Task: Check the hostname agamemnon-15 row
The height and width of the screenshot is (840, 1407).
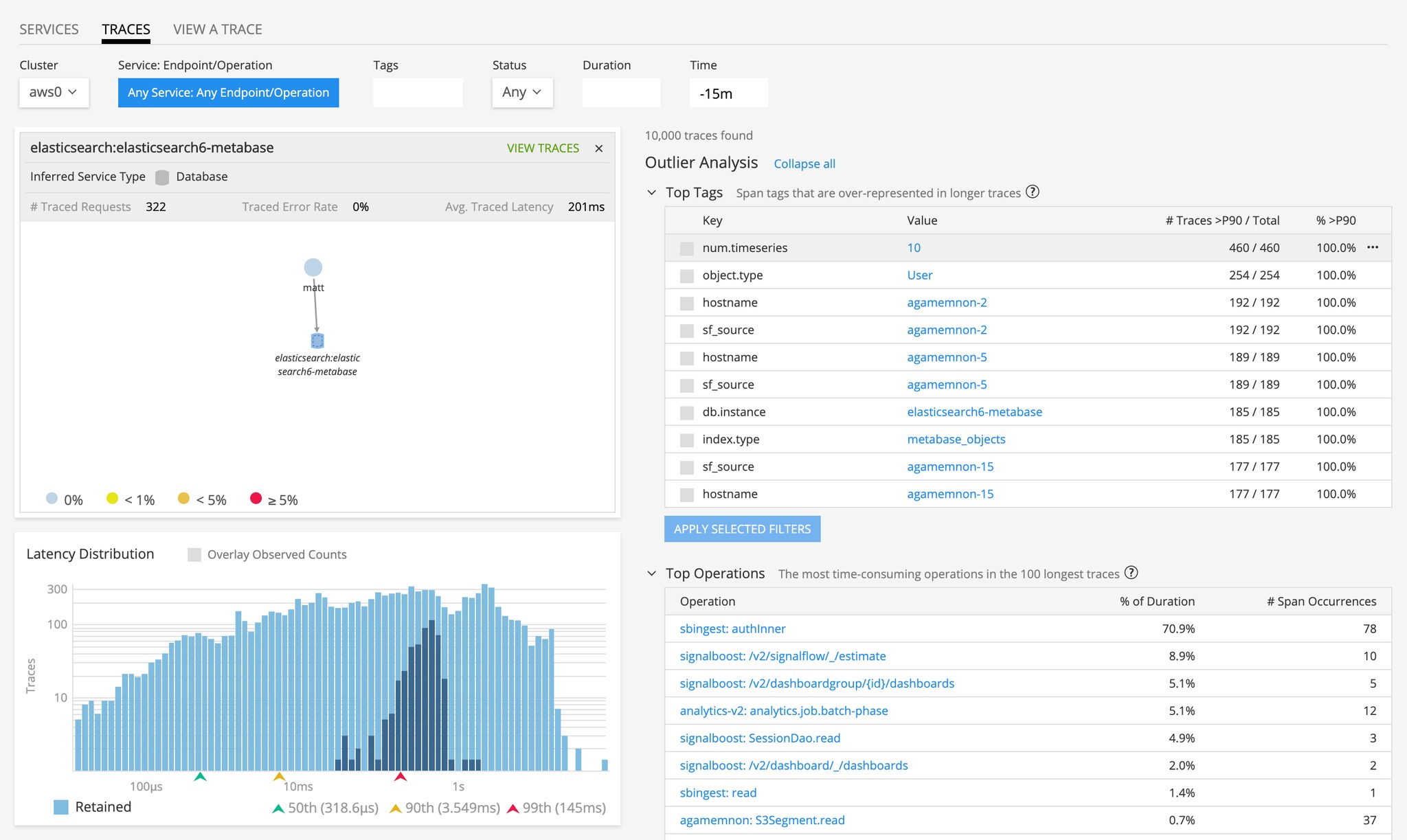Action: pos(686,495)
